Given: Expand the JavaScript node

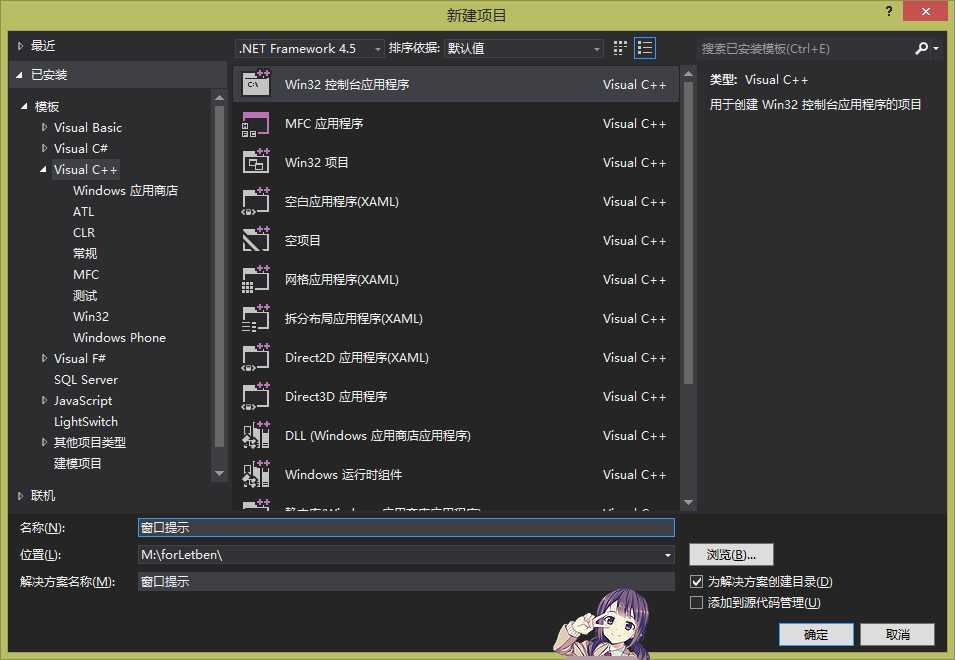Looking at the screenshot, I should (x=44, y=400).
